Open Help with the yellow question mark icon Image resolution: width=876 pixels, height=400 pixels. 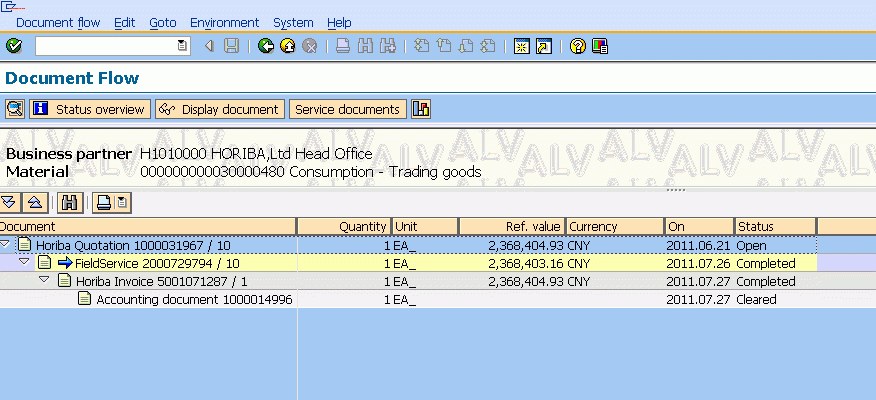pos(578,46)
